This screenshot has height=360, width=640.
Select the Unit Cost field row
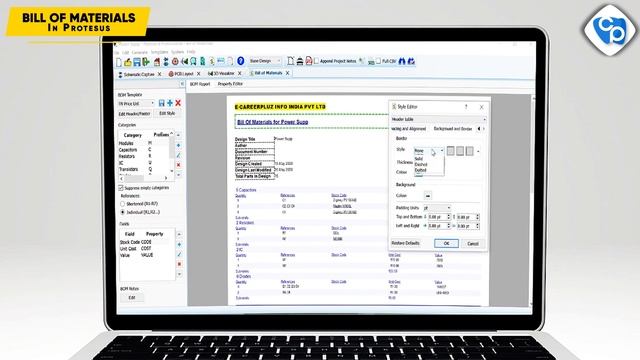click(x=147, y=249)
